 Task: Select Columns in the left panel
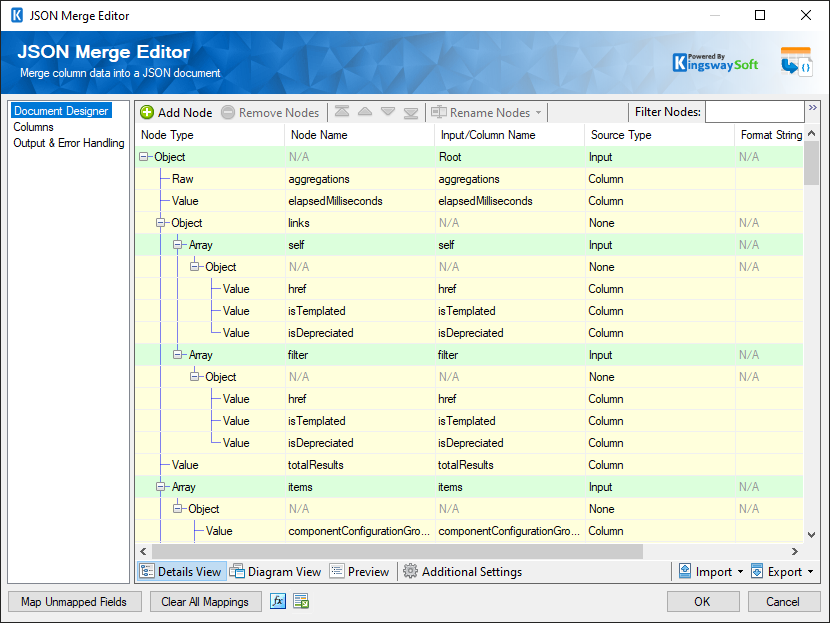click(33, 127)
